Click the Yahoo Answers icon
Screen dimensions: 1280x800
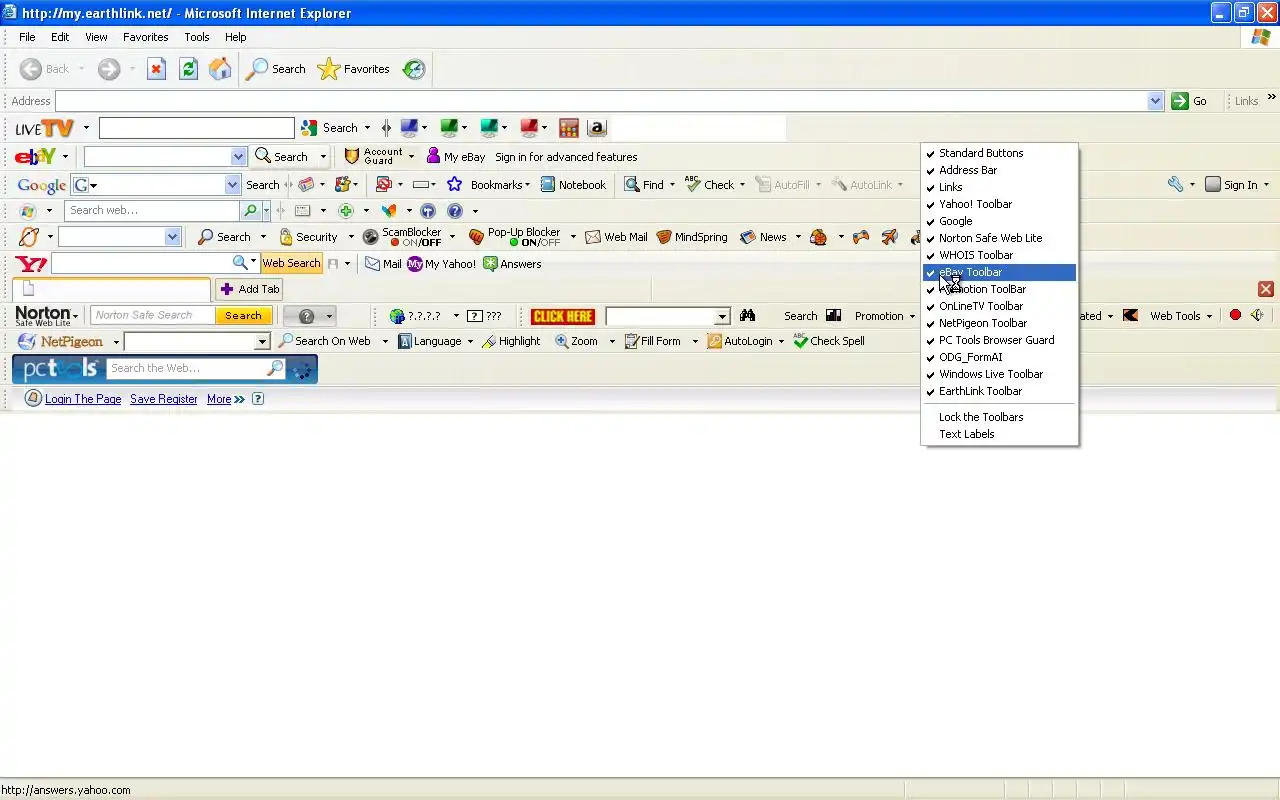[490, 264]
